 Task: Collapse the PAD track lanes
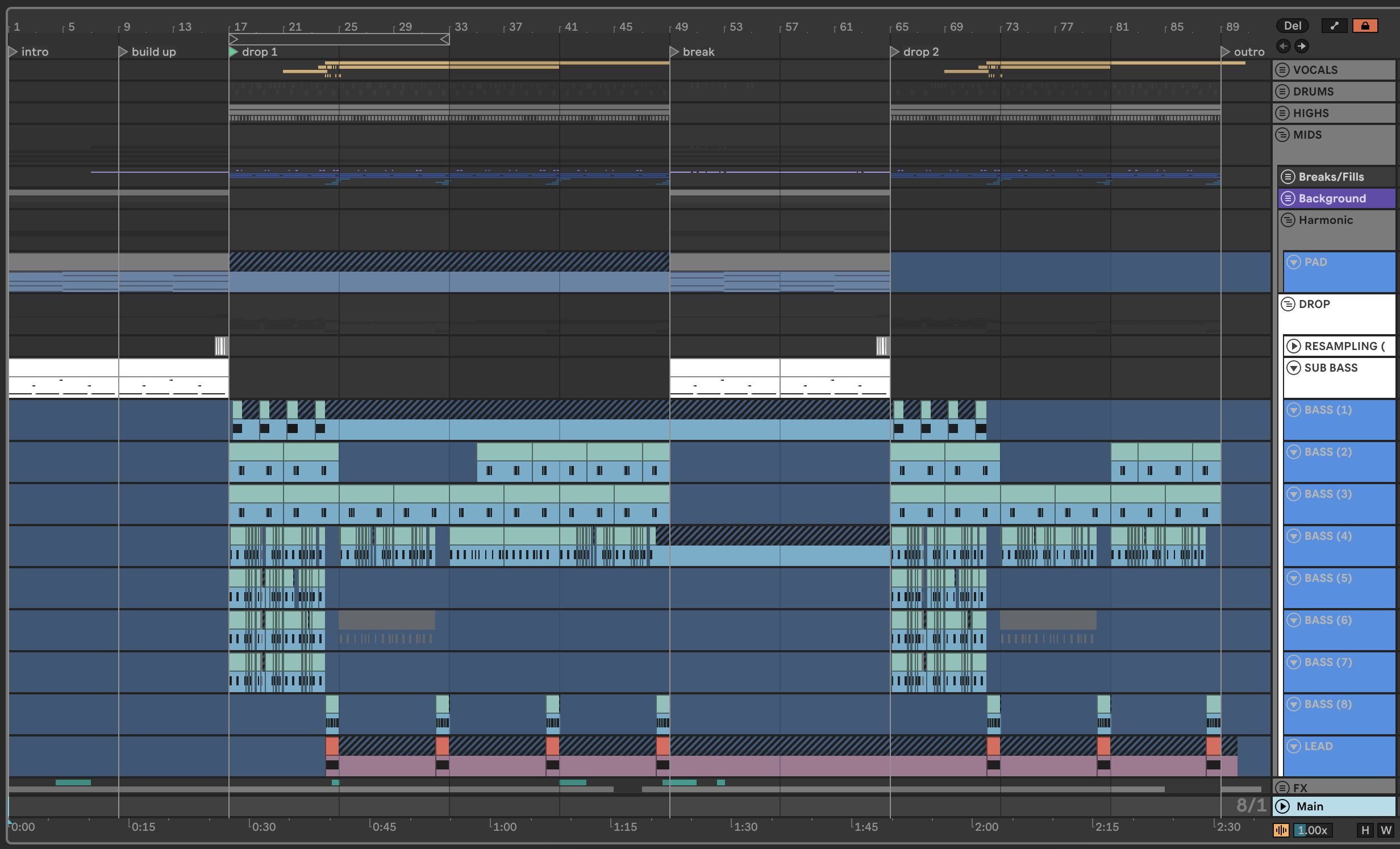tap(1294, 262)
